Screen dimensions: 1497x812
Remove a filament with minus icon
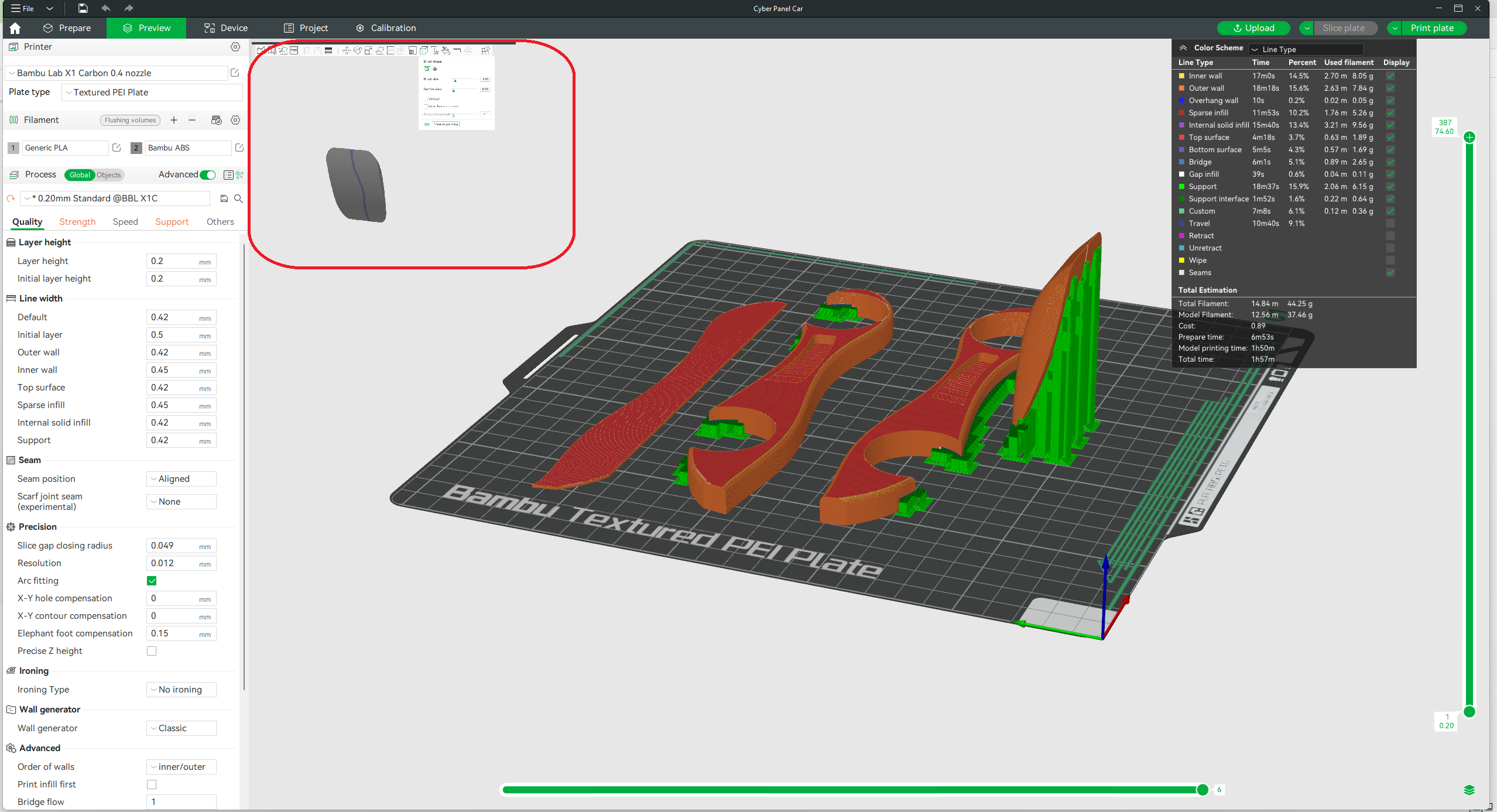(x=192, y=120)
